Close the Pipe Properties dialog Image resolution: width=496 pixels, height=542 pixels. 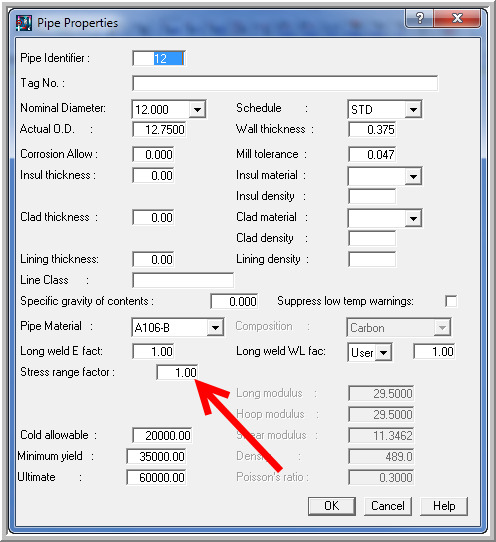(x=457, y=18)
